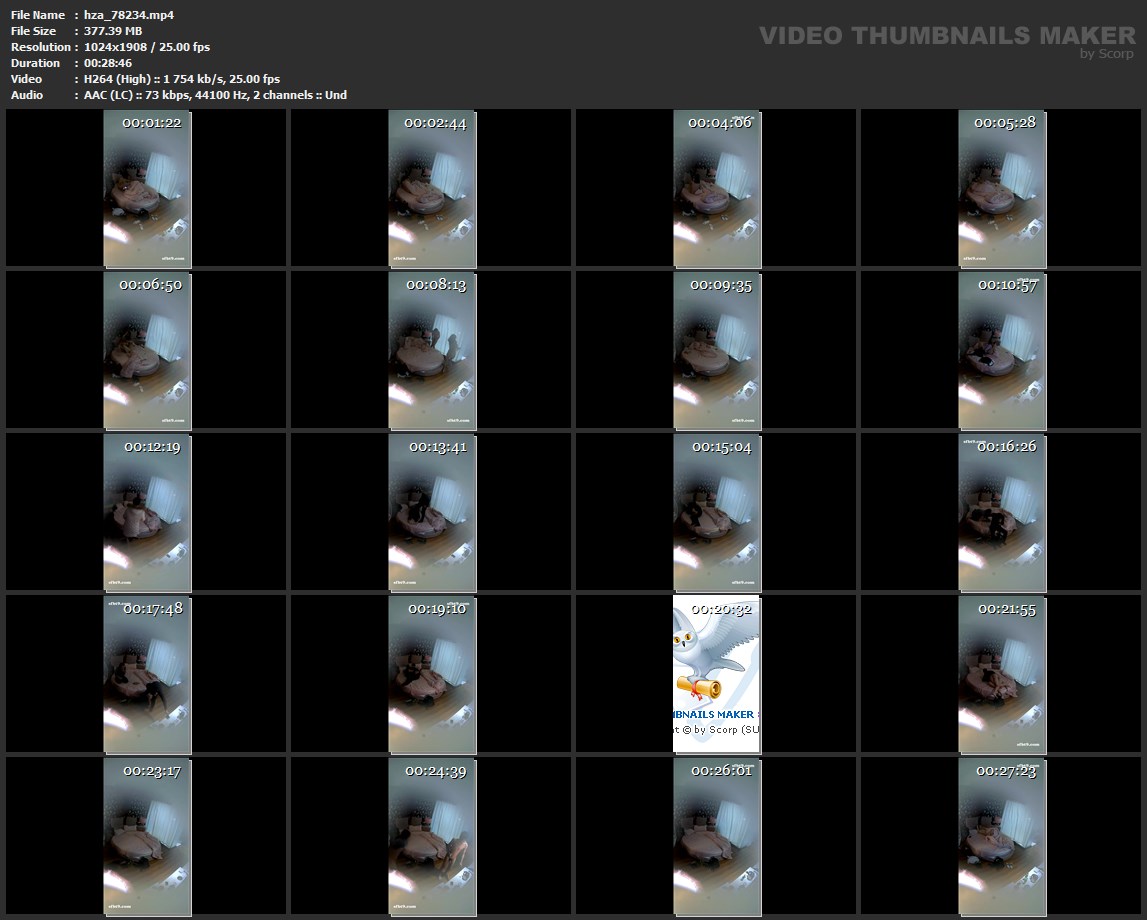Select the frame stamped 00:02:44
This screenshot has height=920, width=1147.
[432, 189]
